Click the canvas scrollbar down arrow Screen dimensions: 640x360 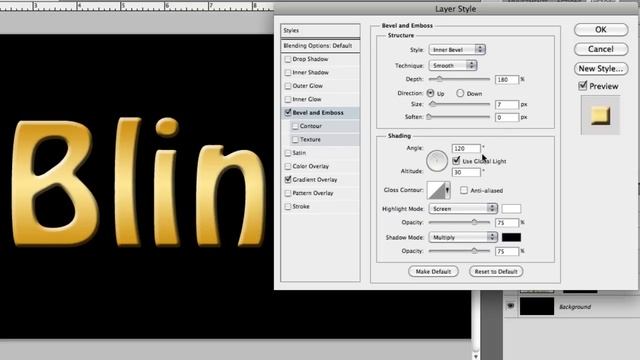476,356
